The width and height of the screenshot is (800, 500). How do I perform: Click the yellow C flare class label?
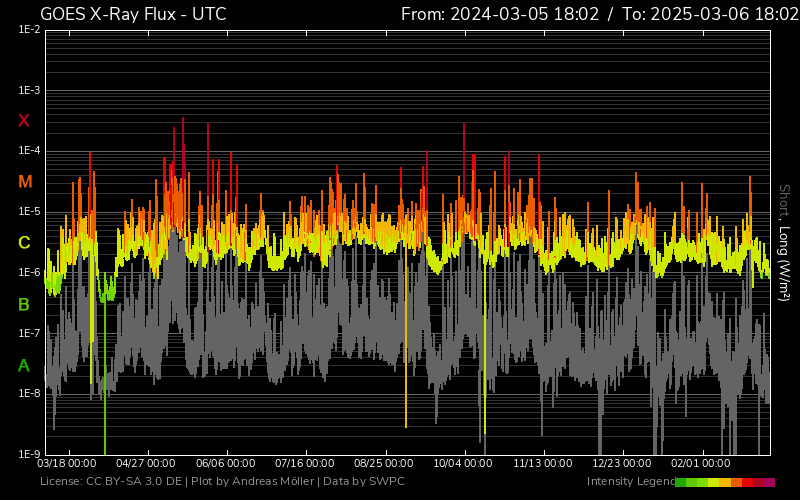[24, 243]
